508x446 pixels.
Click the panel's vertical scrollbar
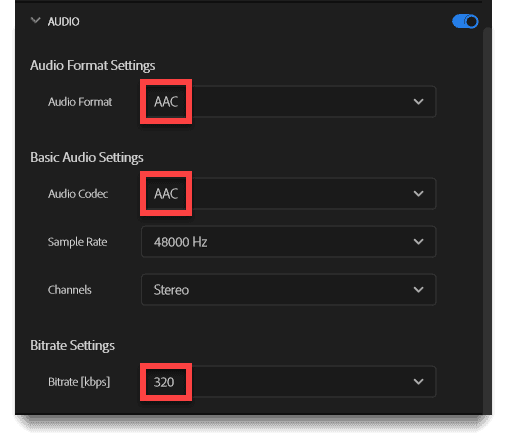coord(487,220)
